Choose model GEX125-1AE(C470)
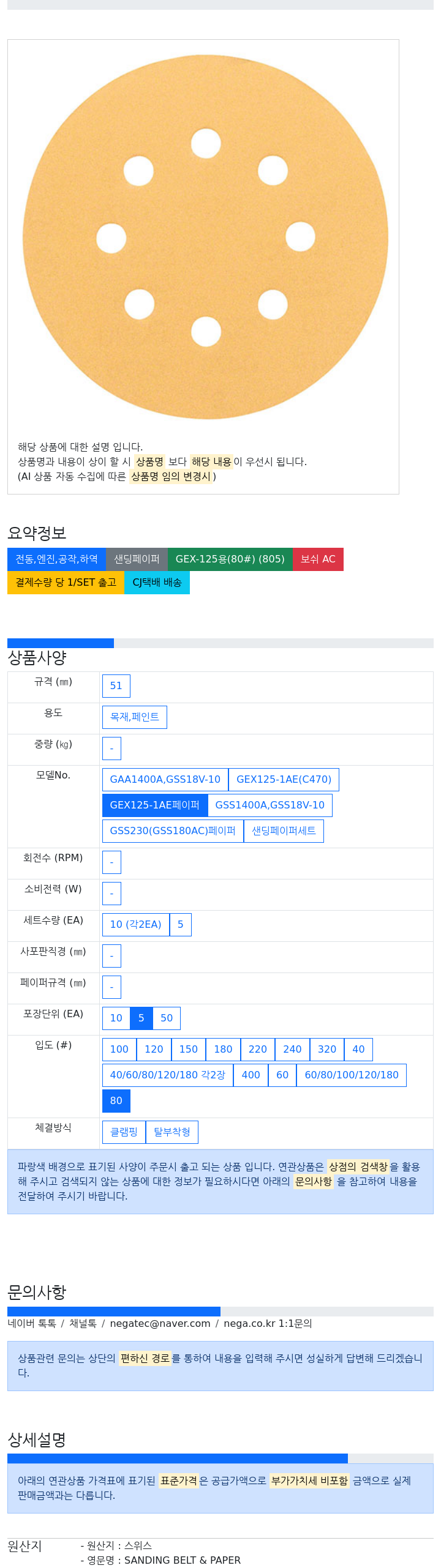441x1568 pixels. click(x=284, y=780)
